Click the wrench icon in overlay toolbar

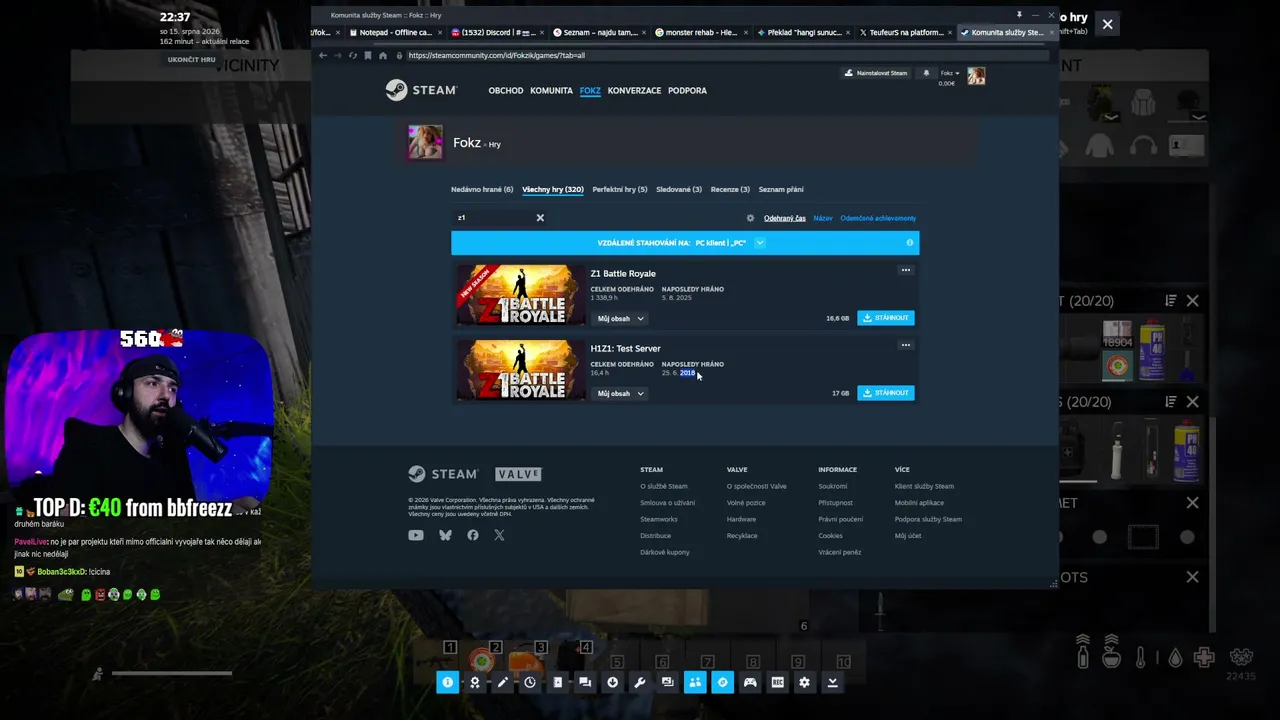640,682
